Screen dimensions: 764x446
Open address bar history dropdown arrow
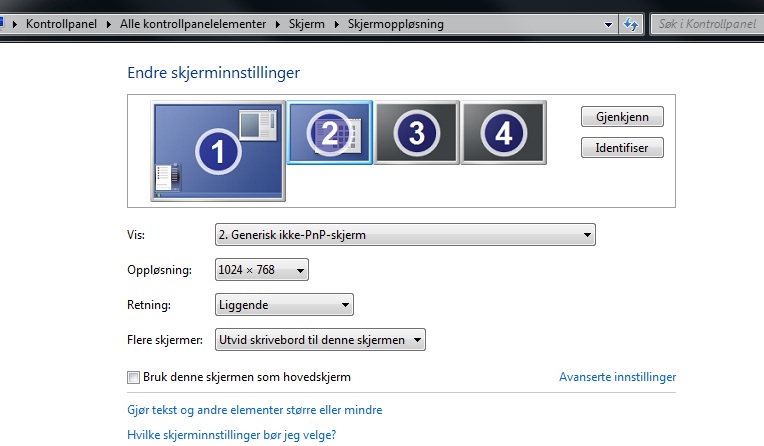(608, 24)
